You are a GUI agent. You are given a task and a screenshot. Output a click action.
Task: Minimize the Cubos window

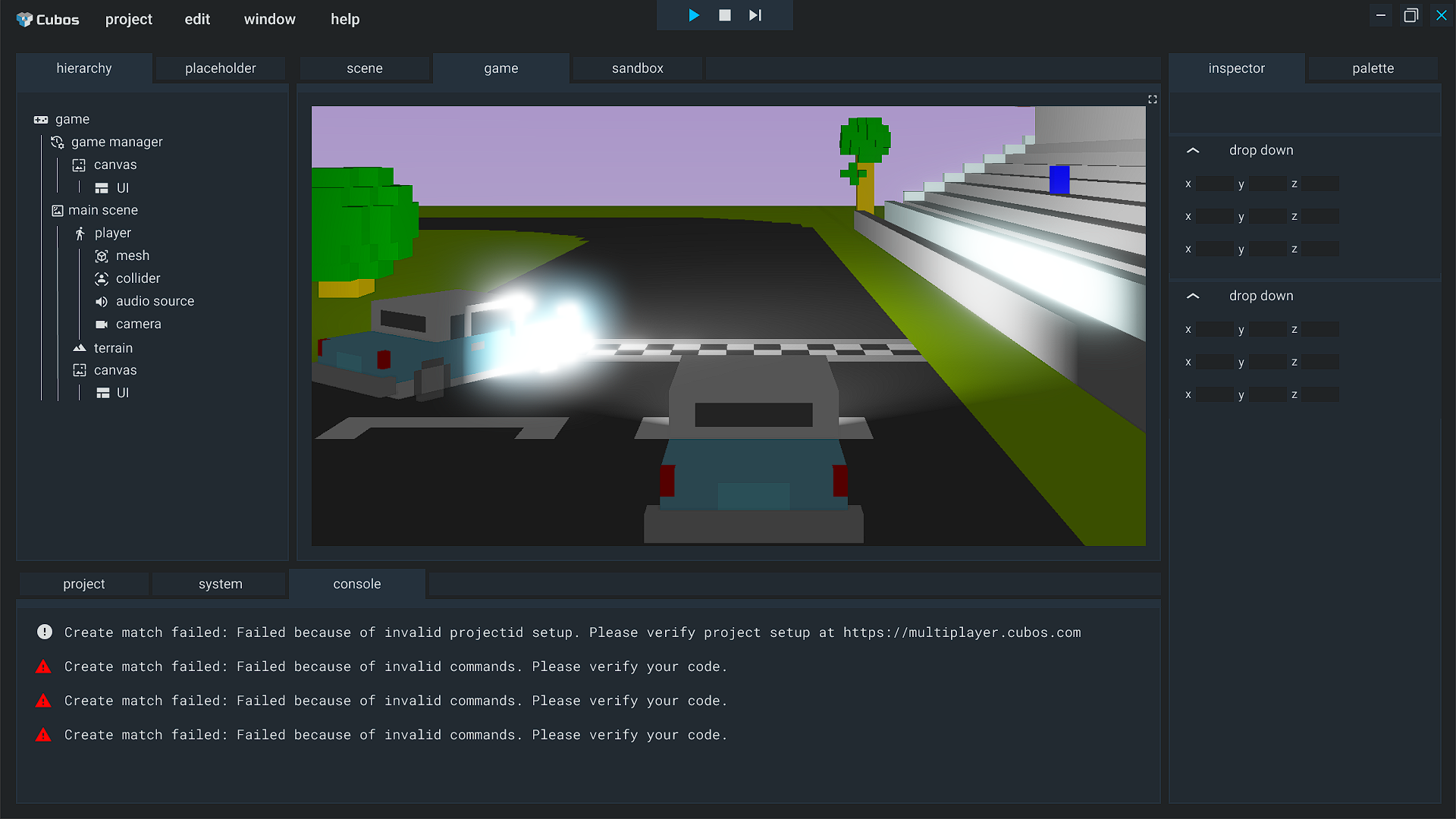[1380, 15]
